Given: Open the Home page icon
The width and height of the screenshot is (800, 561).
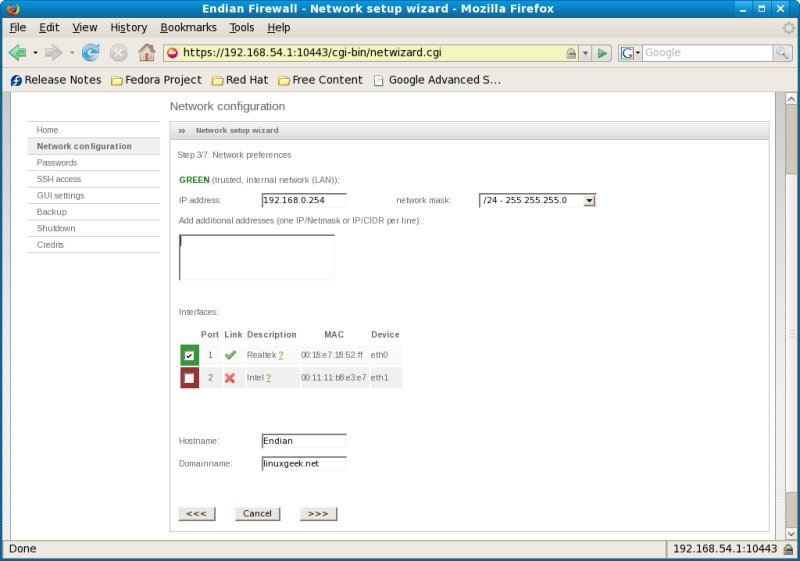Looking at the screenshot, I should [x=146, y=52].
